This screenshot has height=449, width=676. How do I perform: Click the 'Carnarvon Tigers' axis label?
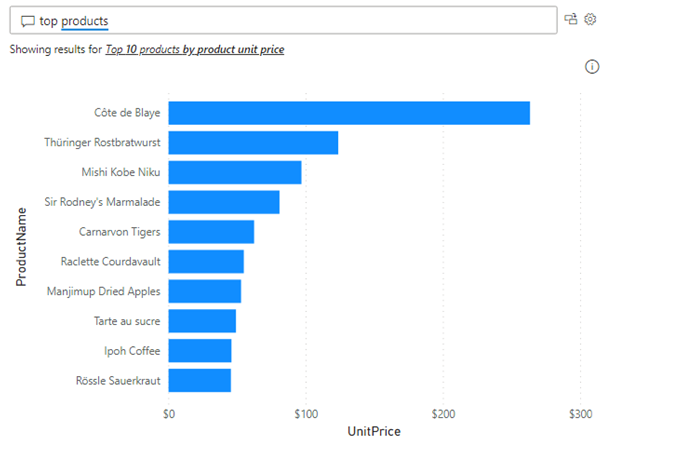[119, 232]
